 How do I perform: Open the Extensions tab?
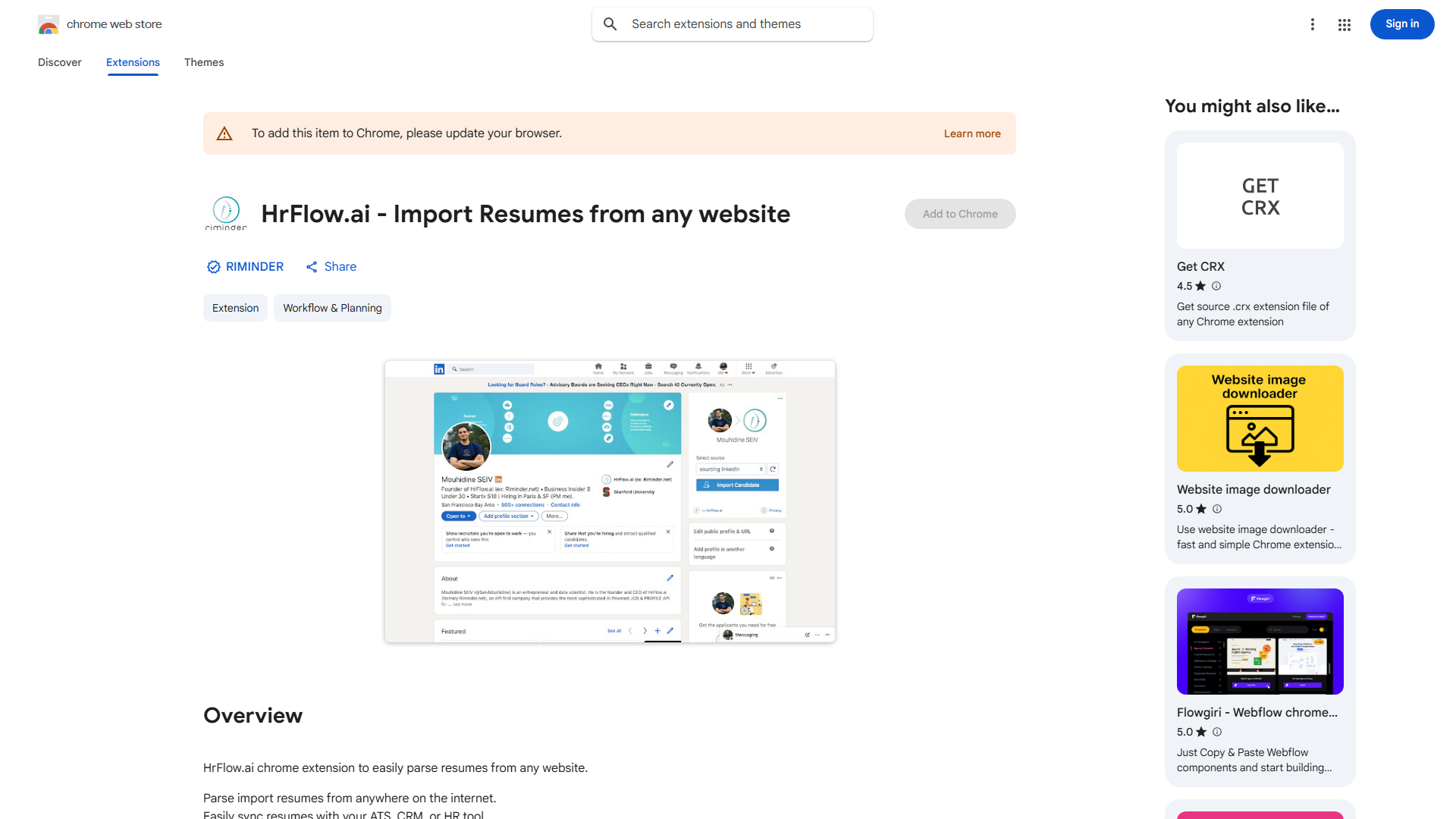click(x=132, y=62)
